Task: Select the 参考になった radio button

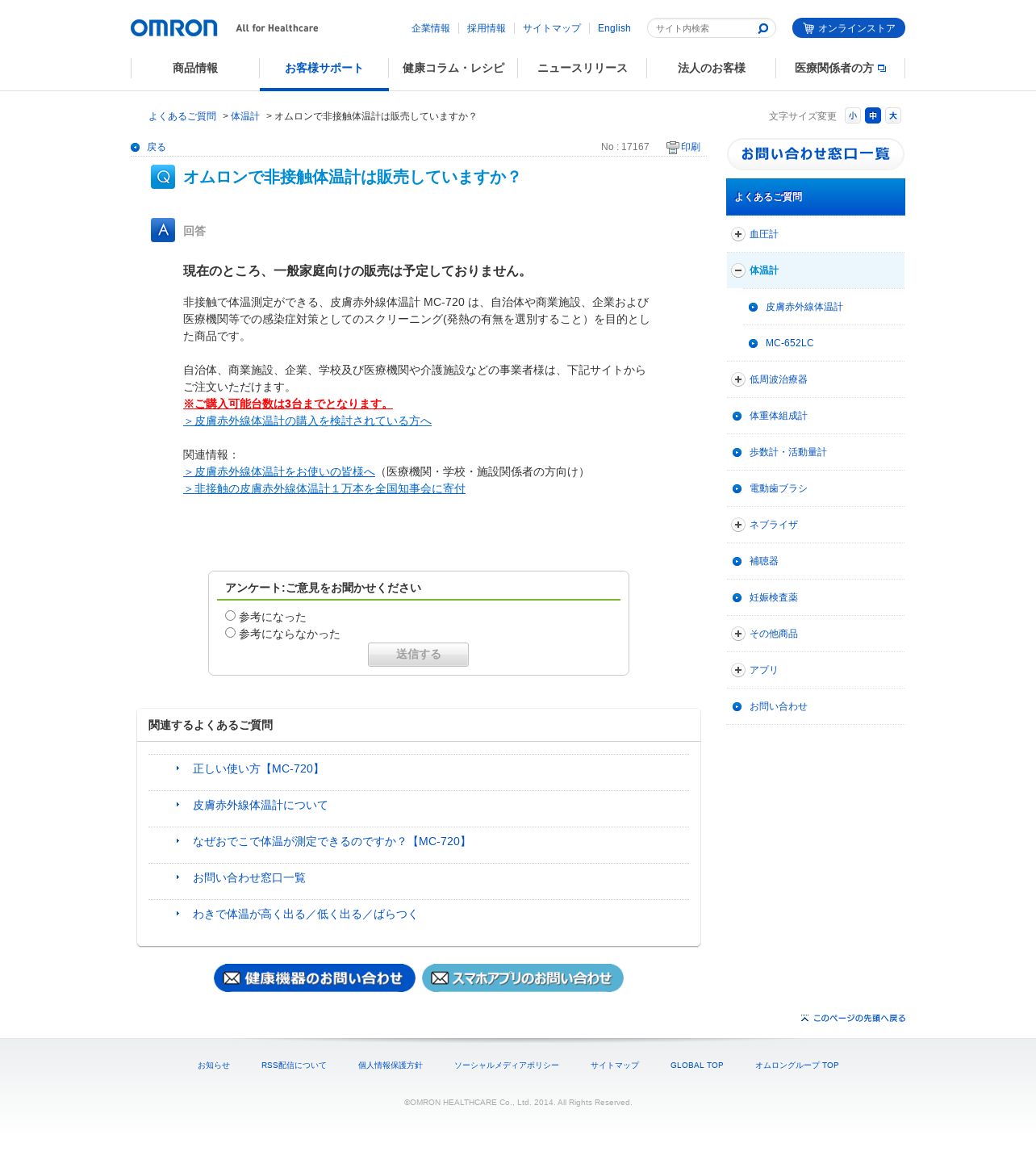Action: 230,616
